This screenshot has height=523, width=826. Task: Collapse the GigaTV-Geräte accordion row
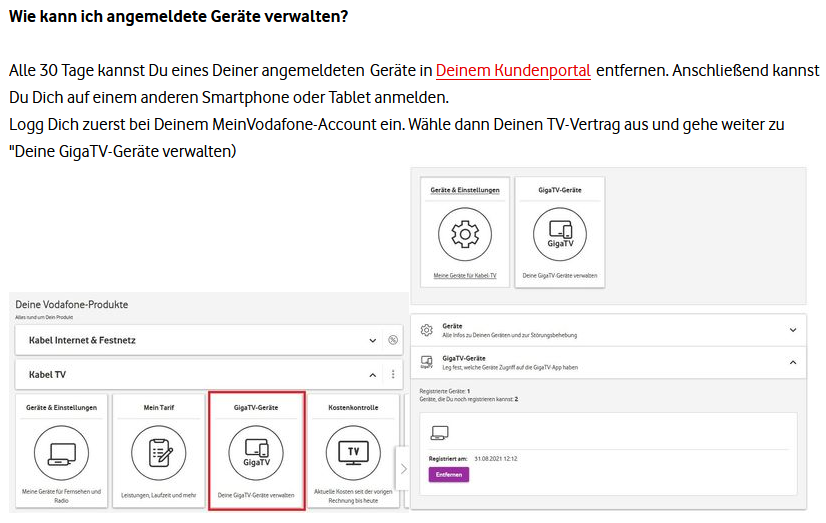pyautogui.click(x=793, y=362)
